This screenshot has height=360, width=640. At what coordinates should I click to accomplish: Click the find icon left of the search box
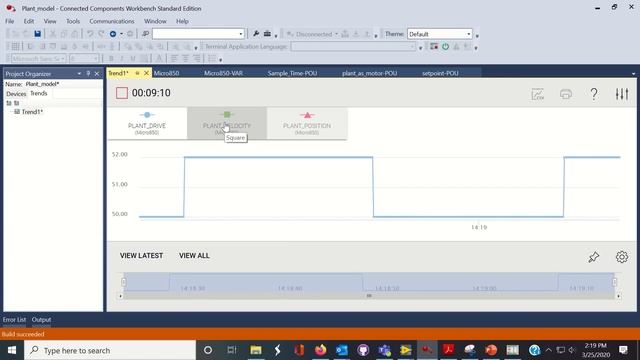[x=145, y=34]
